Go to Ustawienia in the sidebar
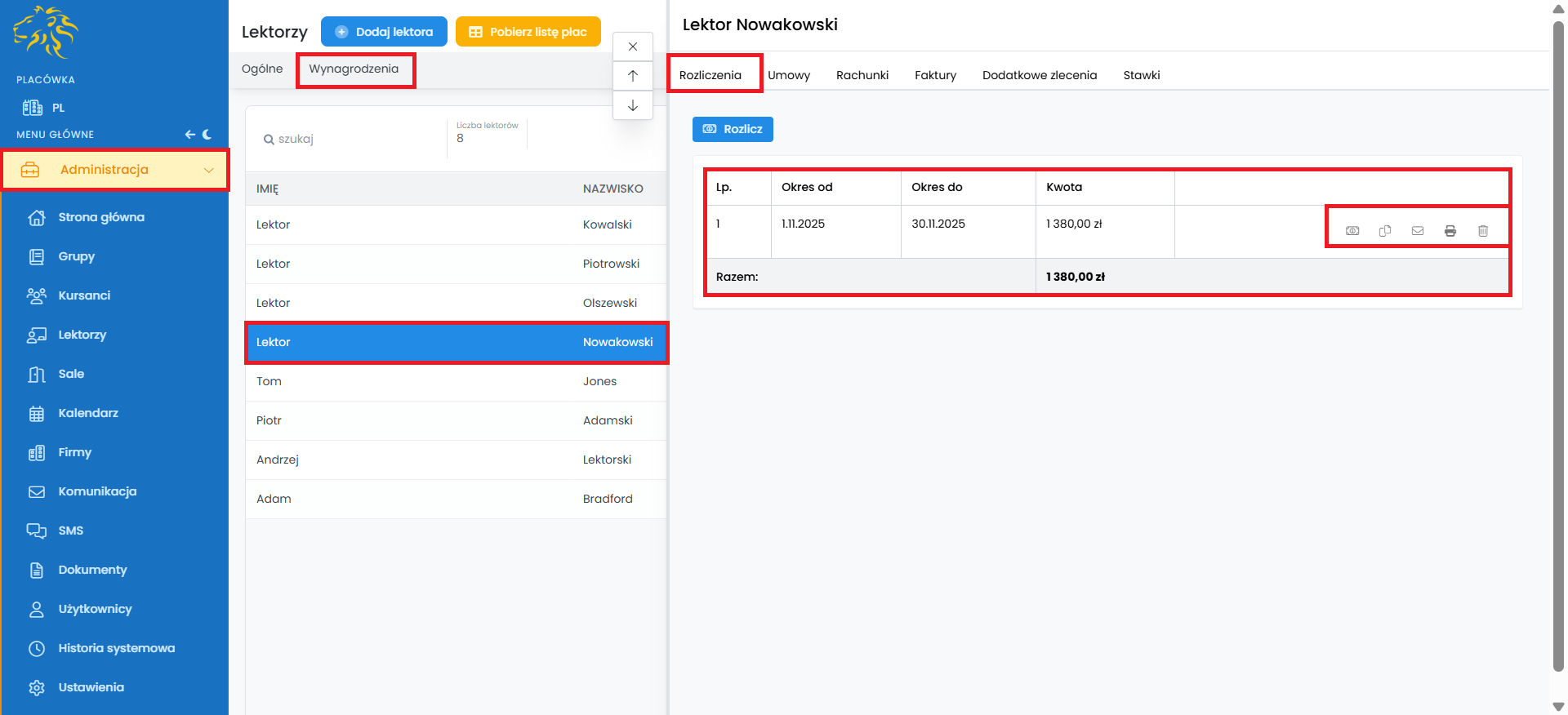1568x715 pixels. pos(91,687)
